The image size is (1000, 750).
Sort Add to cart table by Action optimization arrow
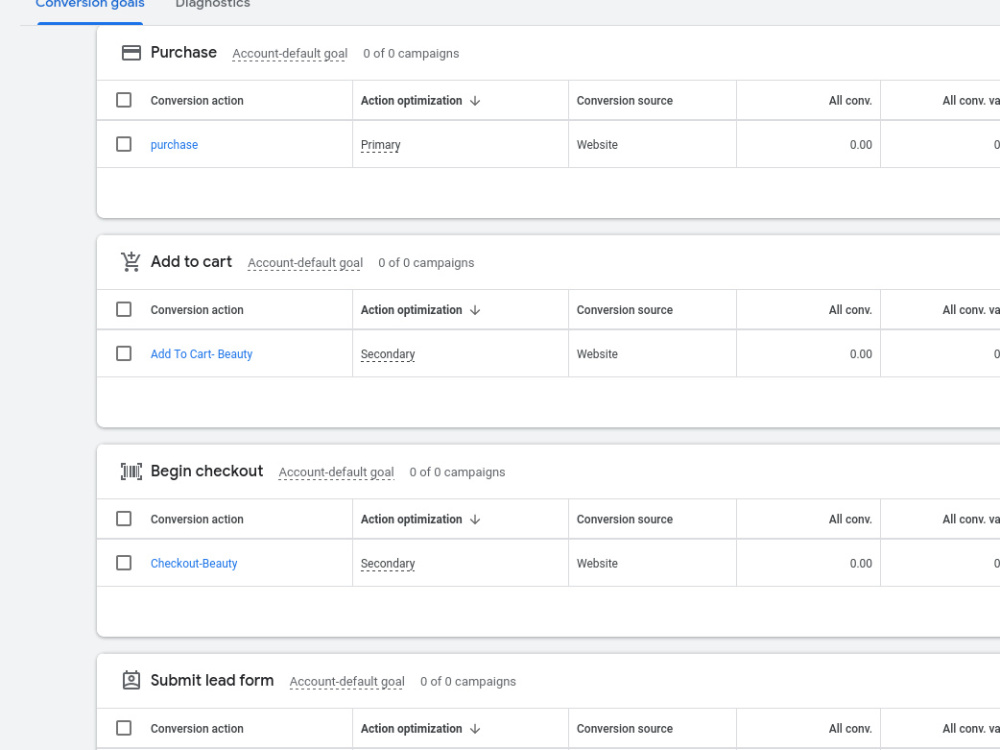(x=475, y=310)
